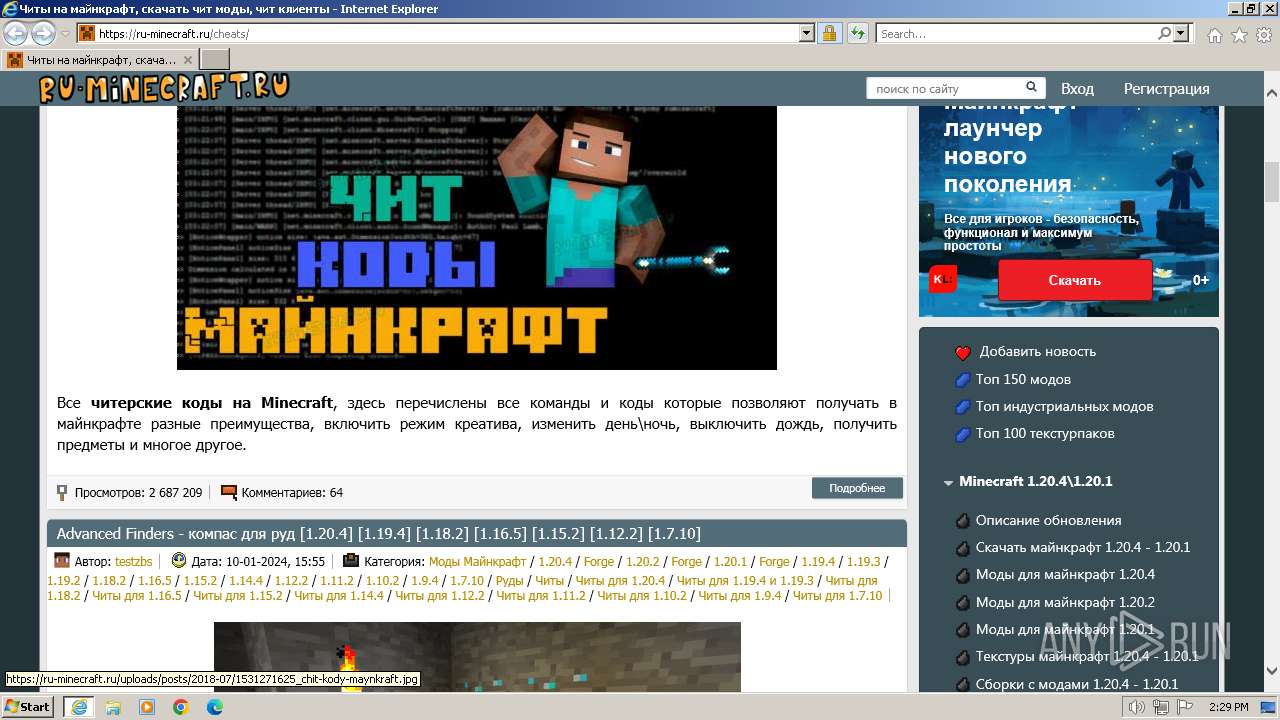Open the IE Tools gear icon
This screenshot has width=1280, height=720.
click(x=1264, y=35)
